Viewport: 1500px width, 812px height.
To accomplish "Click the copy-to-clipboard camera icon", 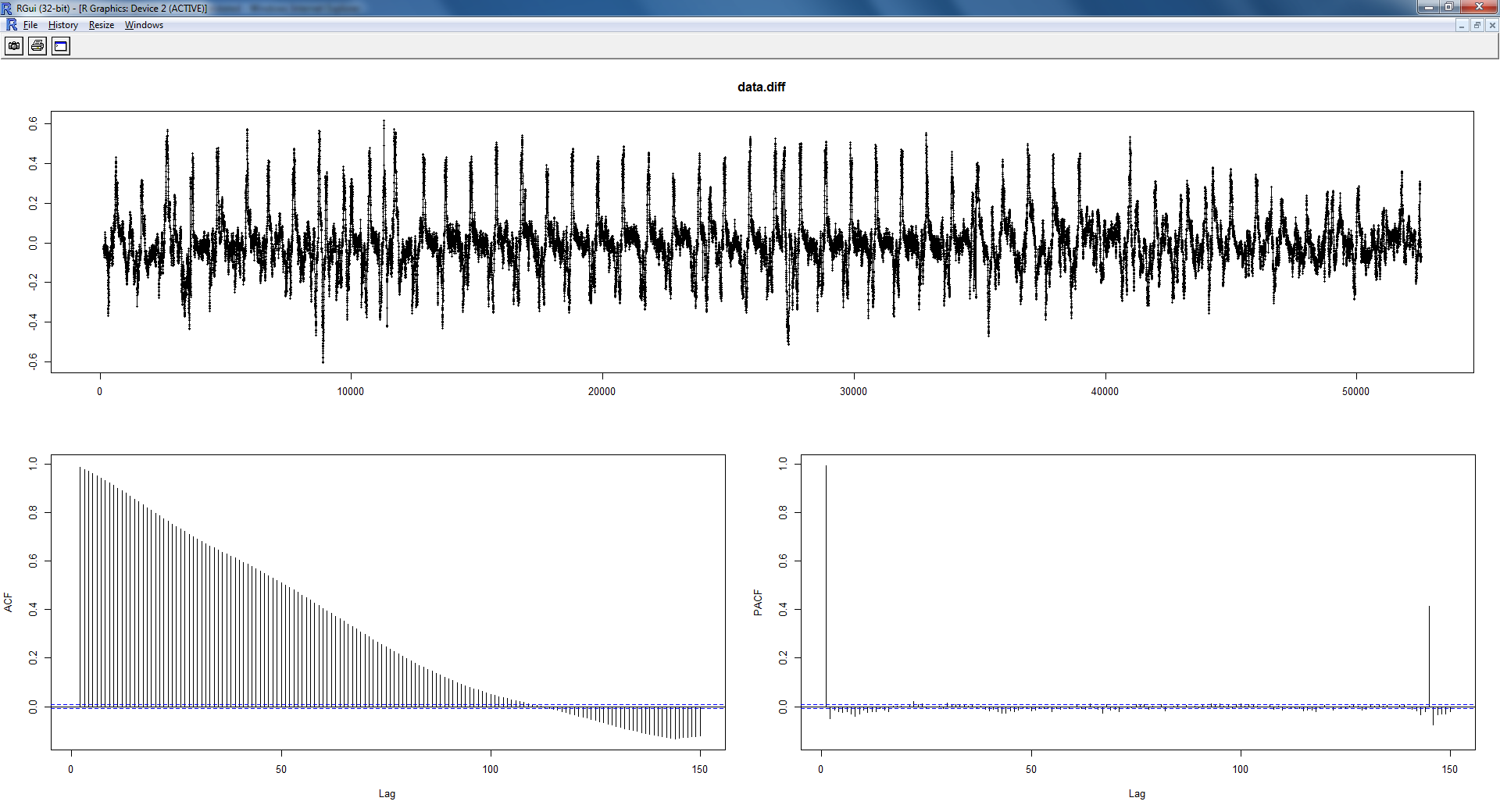I will pos(14,46).
